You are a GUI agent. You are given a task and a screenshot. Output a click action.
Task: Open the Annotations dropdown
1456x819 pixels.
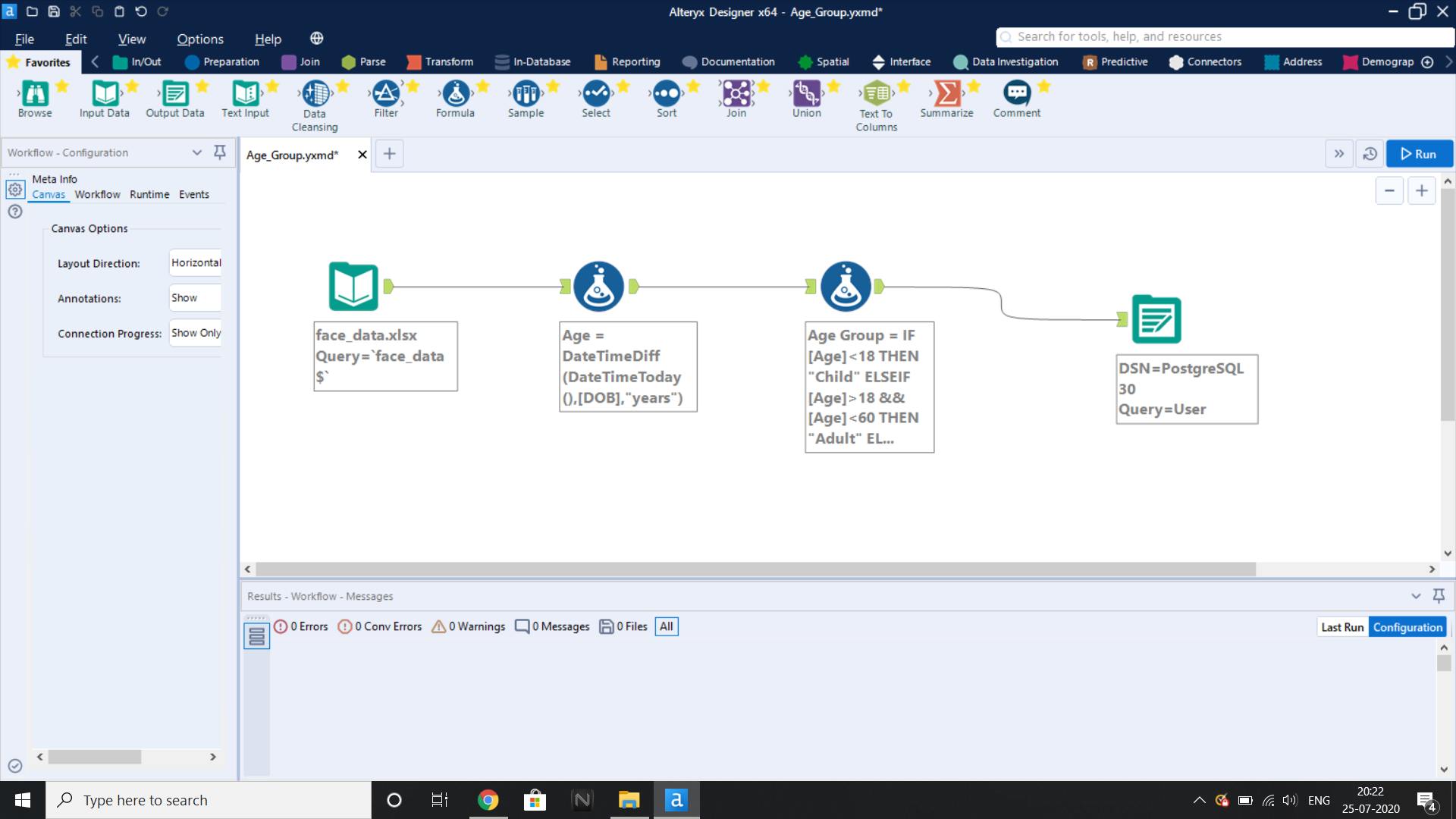(195, 297)
